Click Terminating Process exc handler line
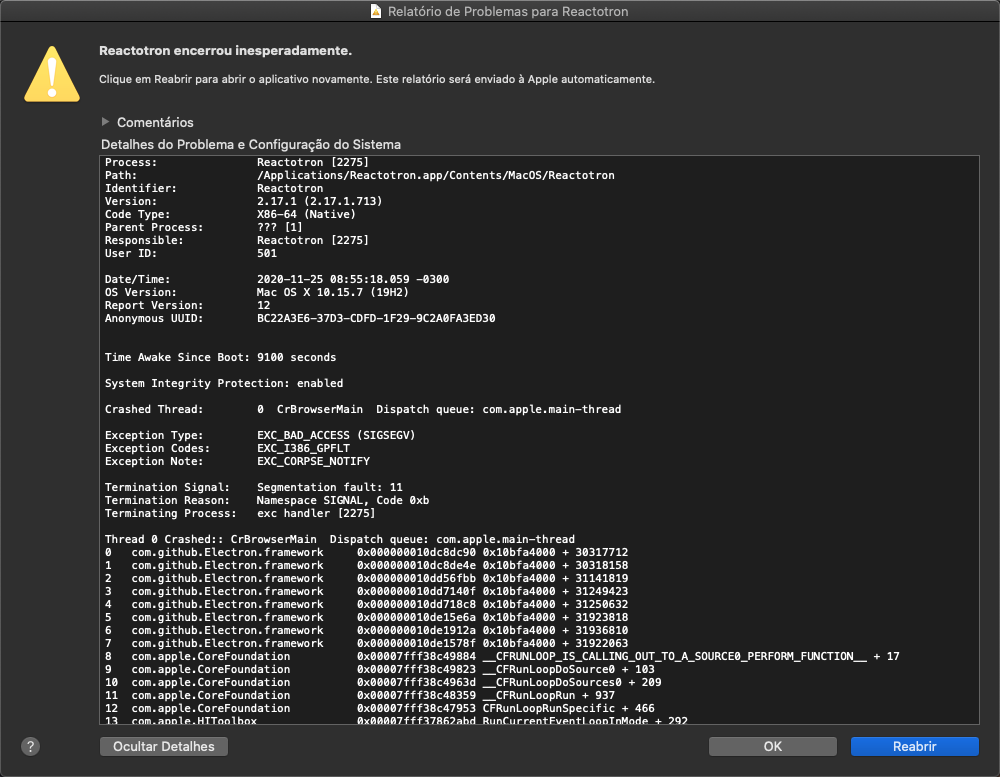Image resolution: width=1000 pixels, height=777 pixels. [240, 514]
